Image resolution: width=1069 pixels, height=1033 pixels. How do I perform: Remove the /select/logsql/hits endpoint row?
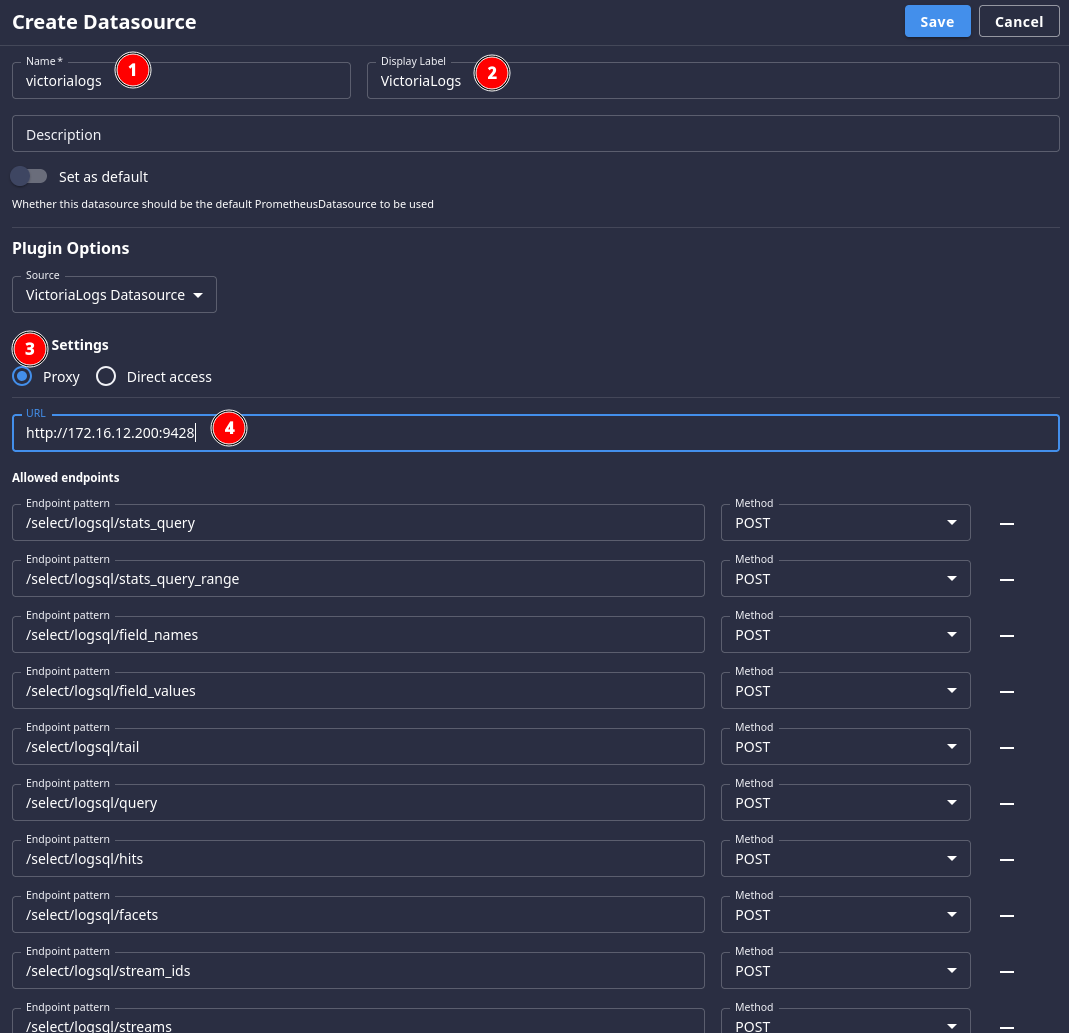tap(1006, 858)
